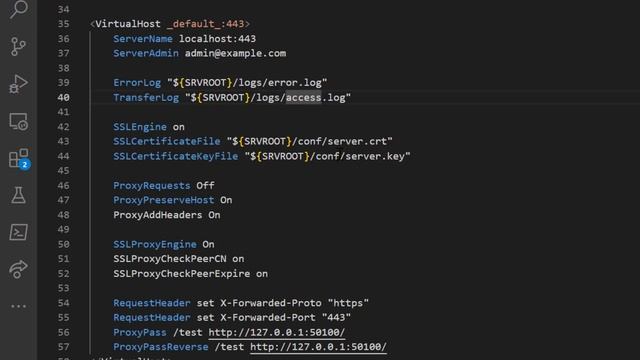640x360 pixels.
Task: Click the "SSLEngine" directive
Action: point(140,127)
